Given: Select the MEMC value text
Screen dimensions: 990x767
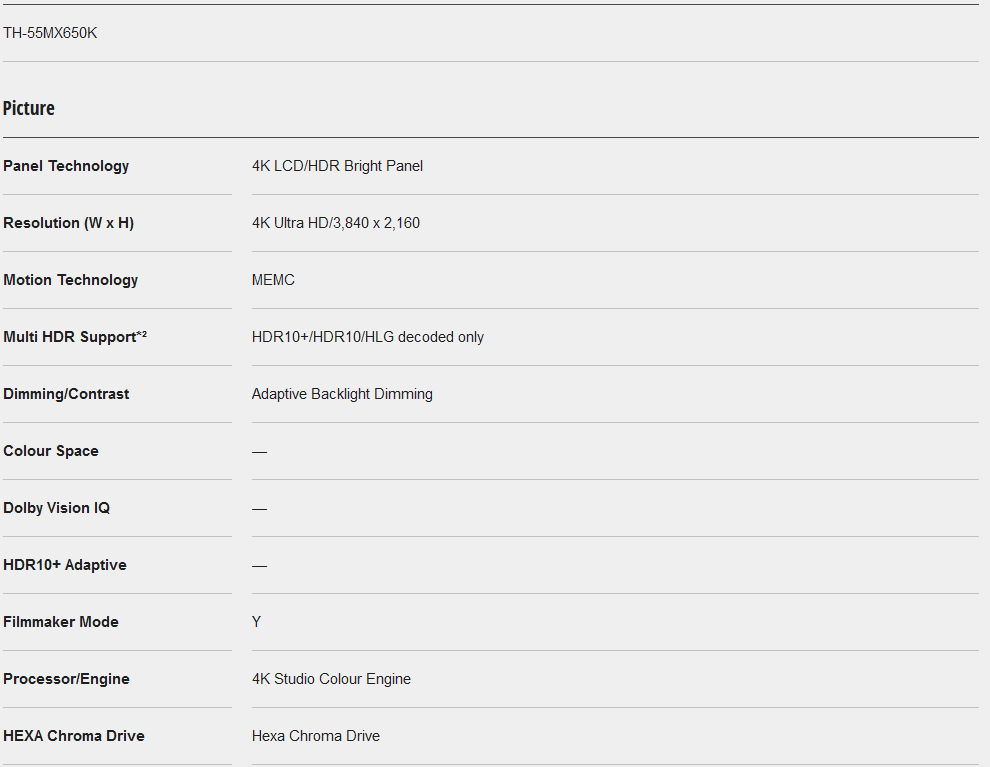Looking at the screenshot, I should click(x=273, y=280).
